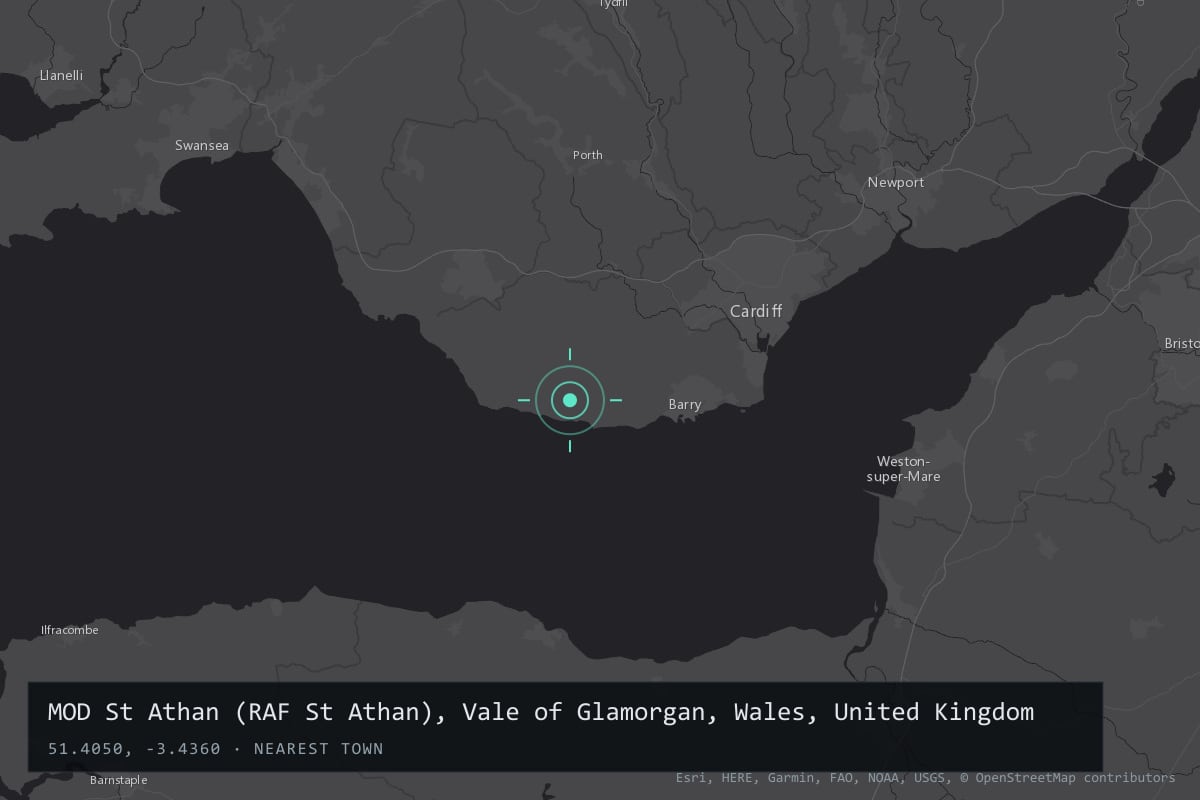1200x800 pixels.
Task: Click the Barnstaple label
Action: 118,780
